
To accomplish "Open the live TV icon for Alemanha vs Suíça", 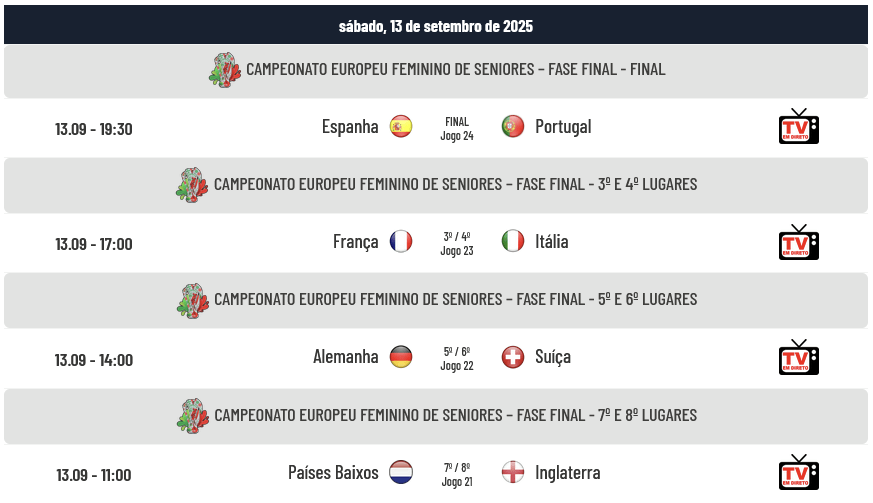I will tap(798, 357).
